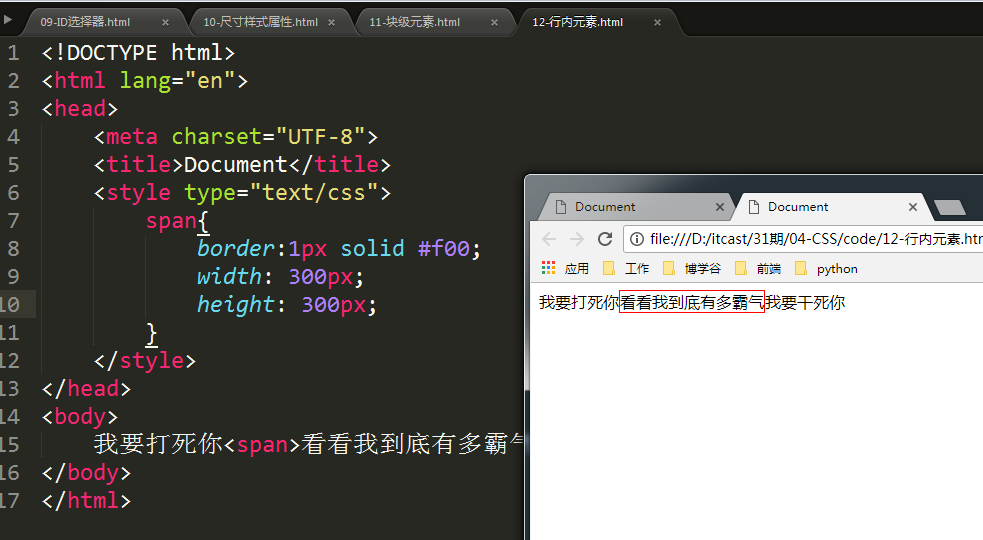Image resolution: width=983 pixels, height=540 pixels.
Task: View site information icon in the address bar
Action: pos(636,239)
